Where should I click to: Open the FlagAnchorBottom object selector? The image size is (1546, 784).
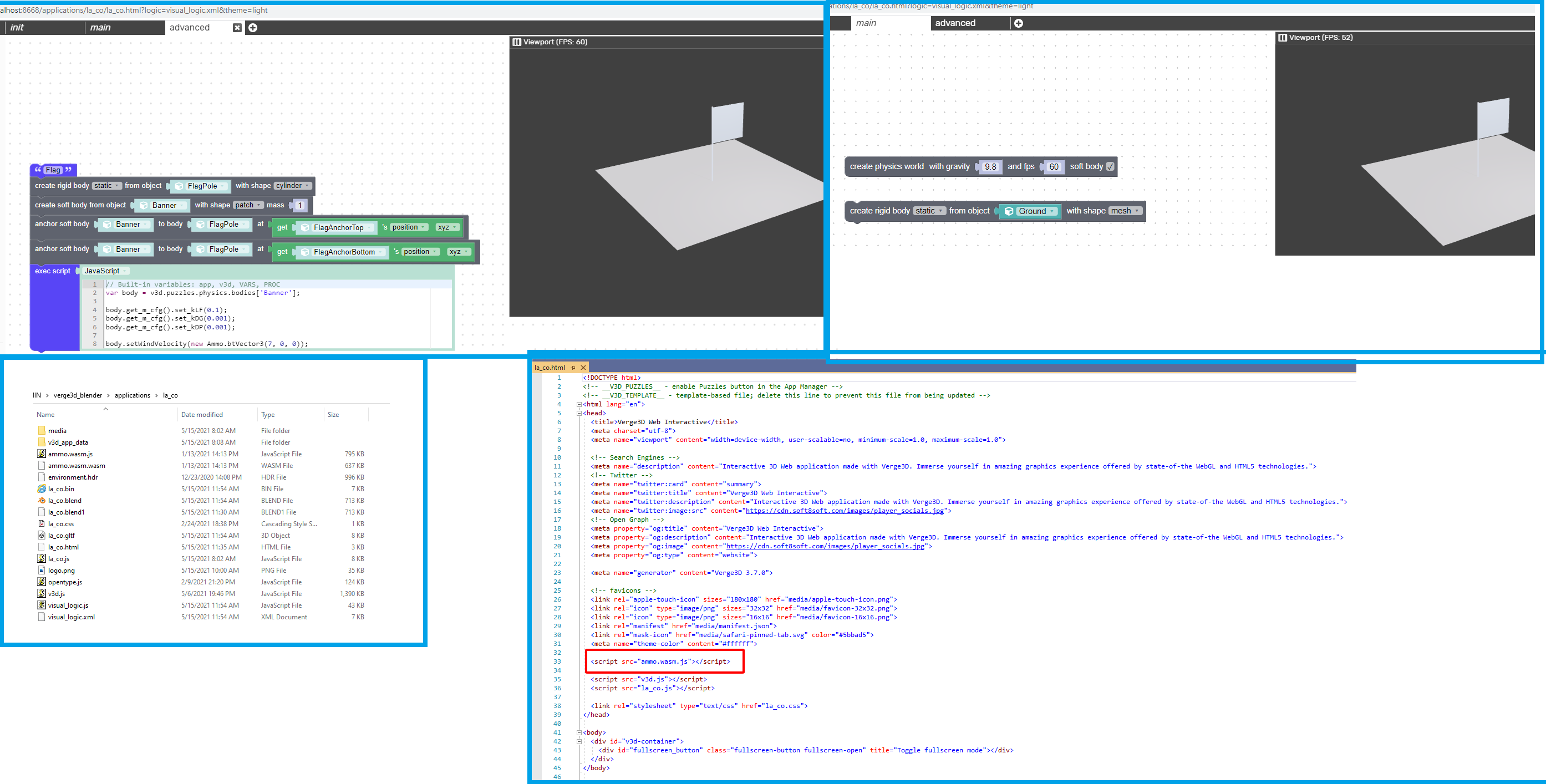[x=343, y=252]
